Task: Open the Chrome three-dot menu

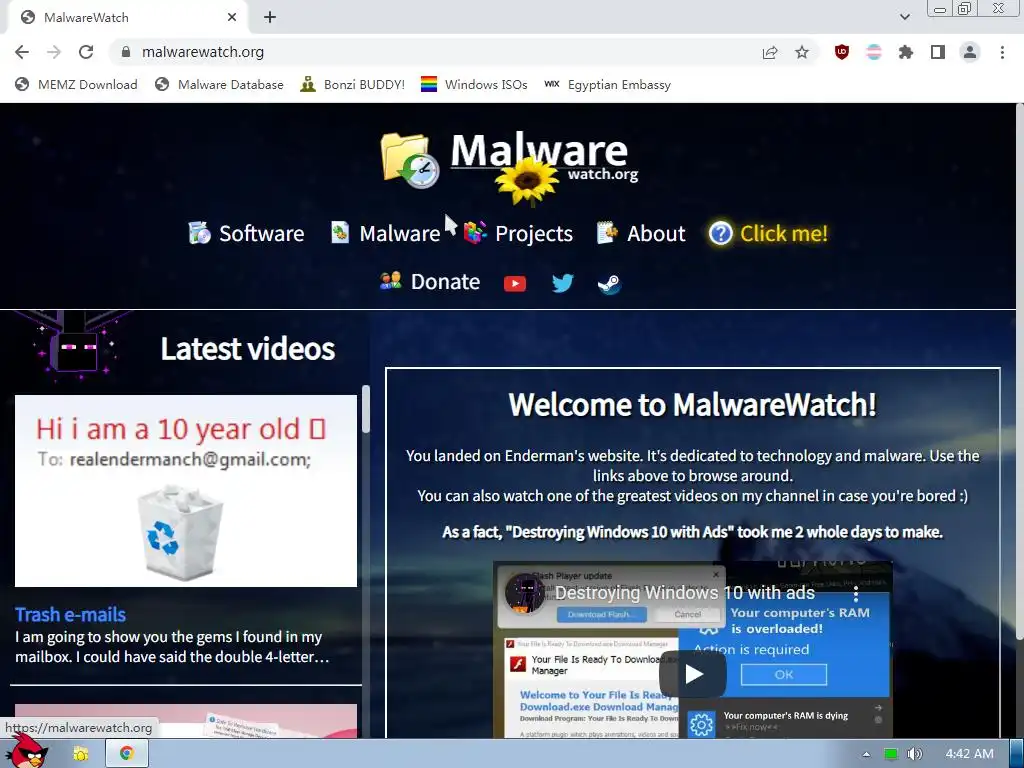Action: [1002, 52]
